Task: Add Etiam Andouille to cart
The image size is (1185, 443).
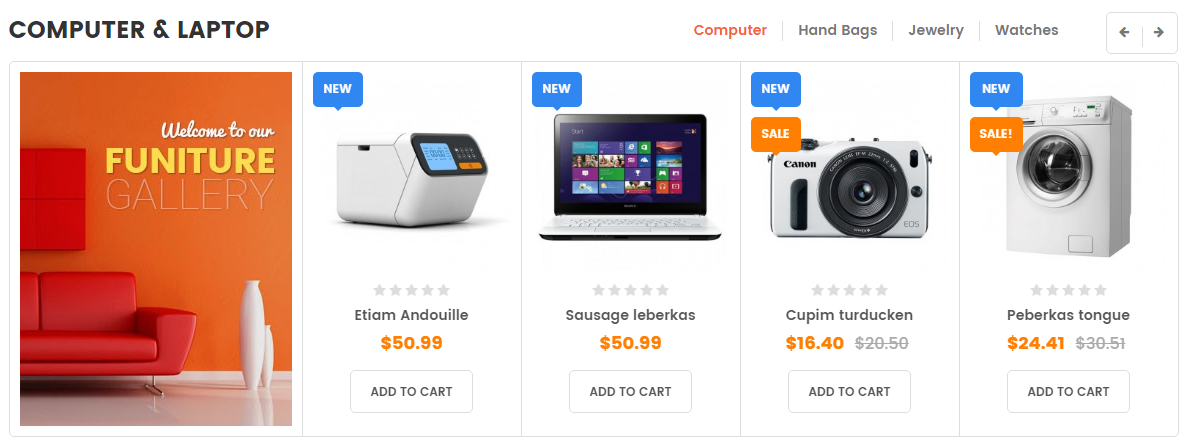Action: (x=412, y=392)
